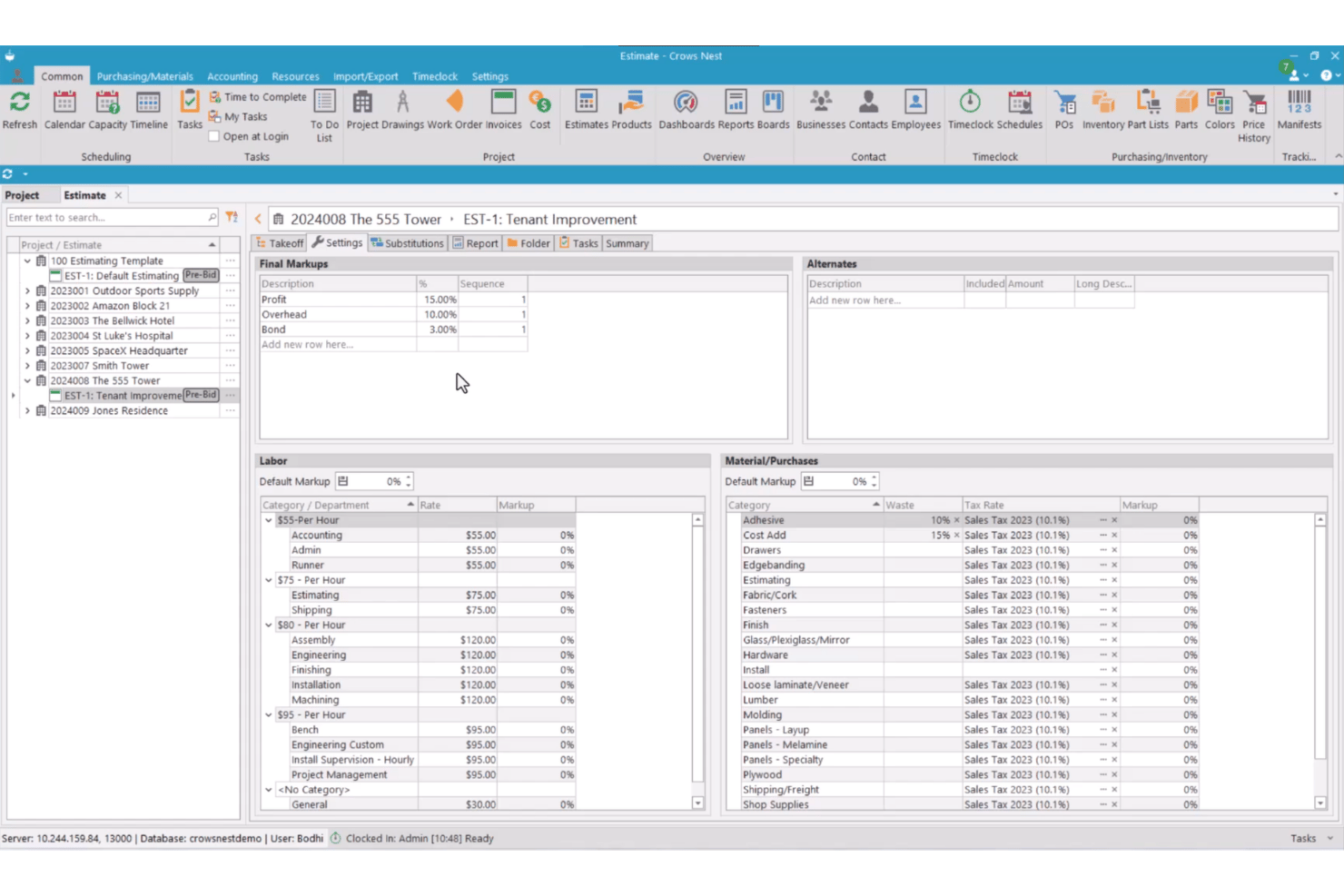Switch to the Accounting ribbon tab
Screen dimensions: 1344x896
click(x=232, y=76)
